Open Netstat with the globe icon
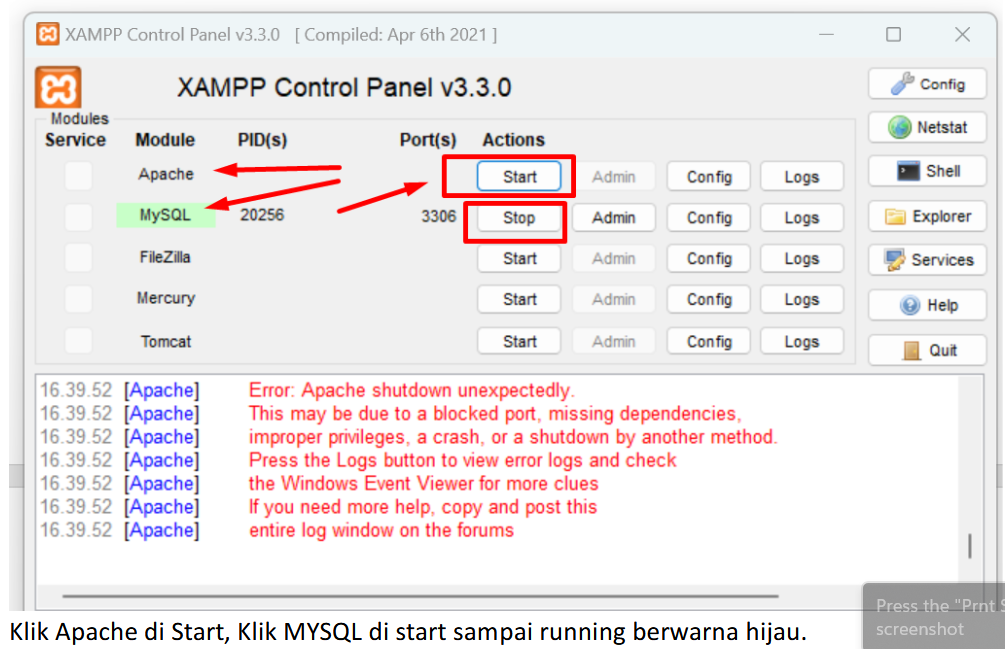This screenshot has height=649, width=1005. [x=900, y=128]
